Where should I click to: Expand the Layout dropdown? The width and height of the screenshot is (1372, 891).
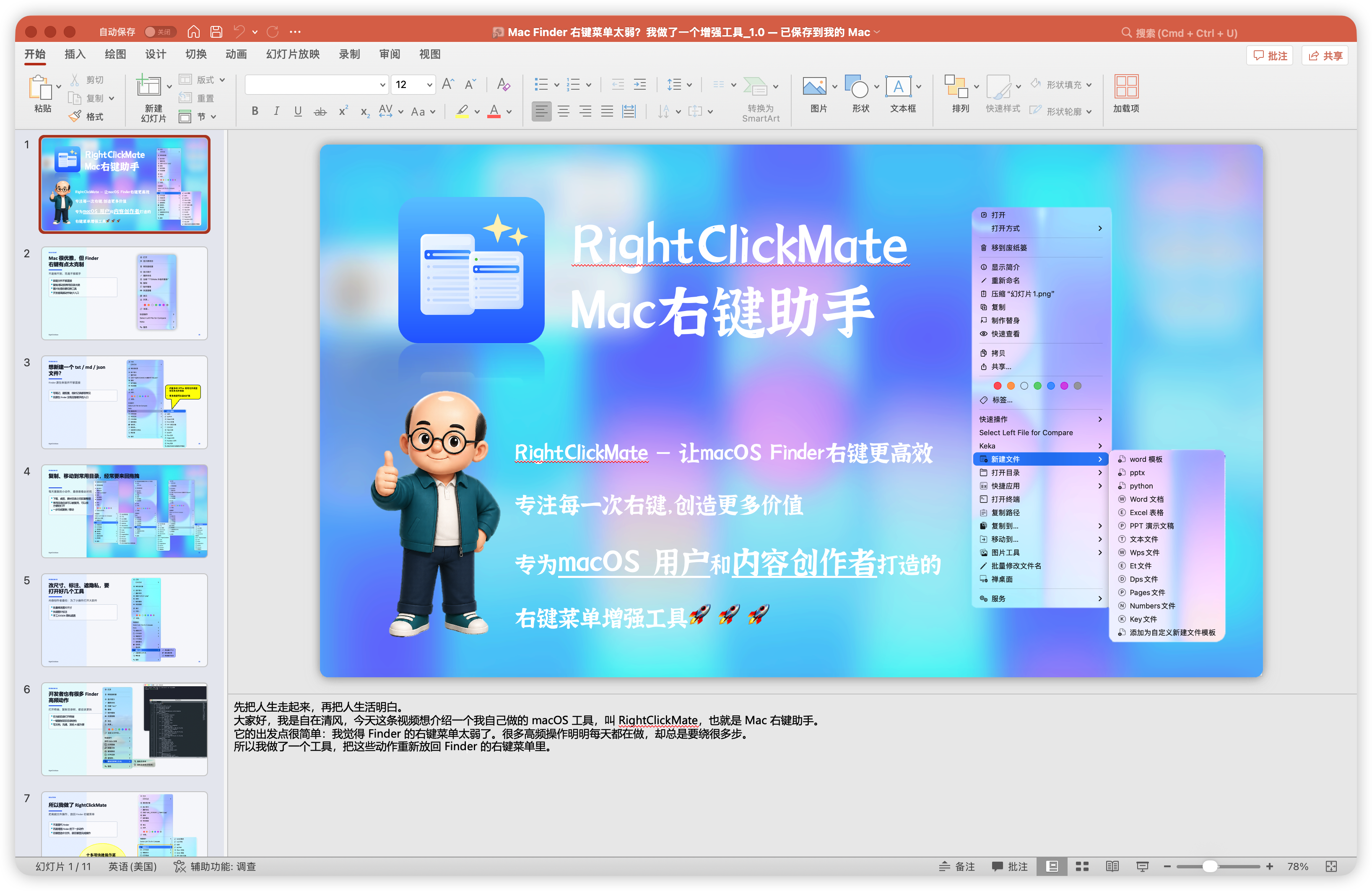click(223, 80)
